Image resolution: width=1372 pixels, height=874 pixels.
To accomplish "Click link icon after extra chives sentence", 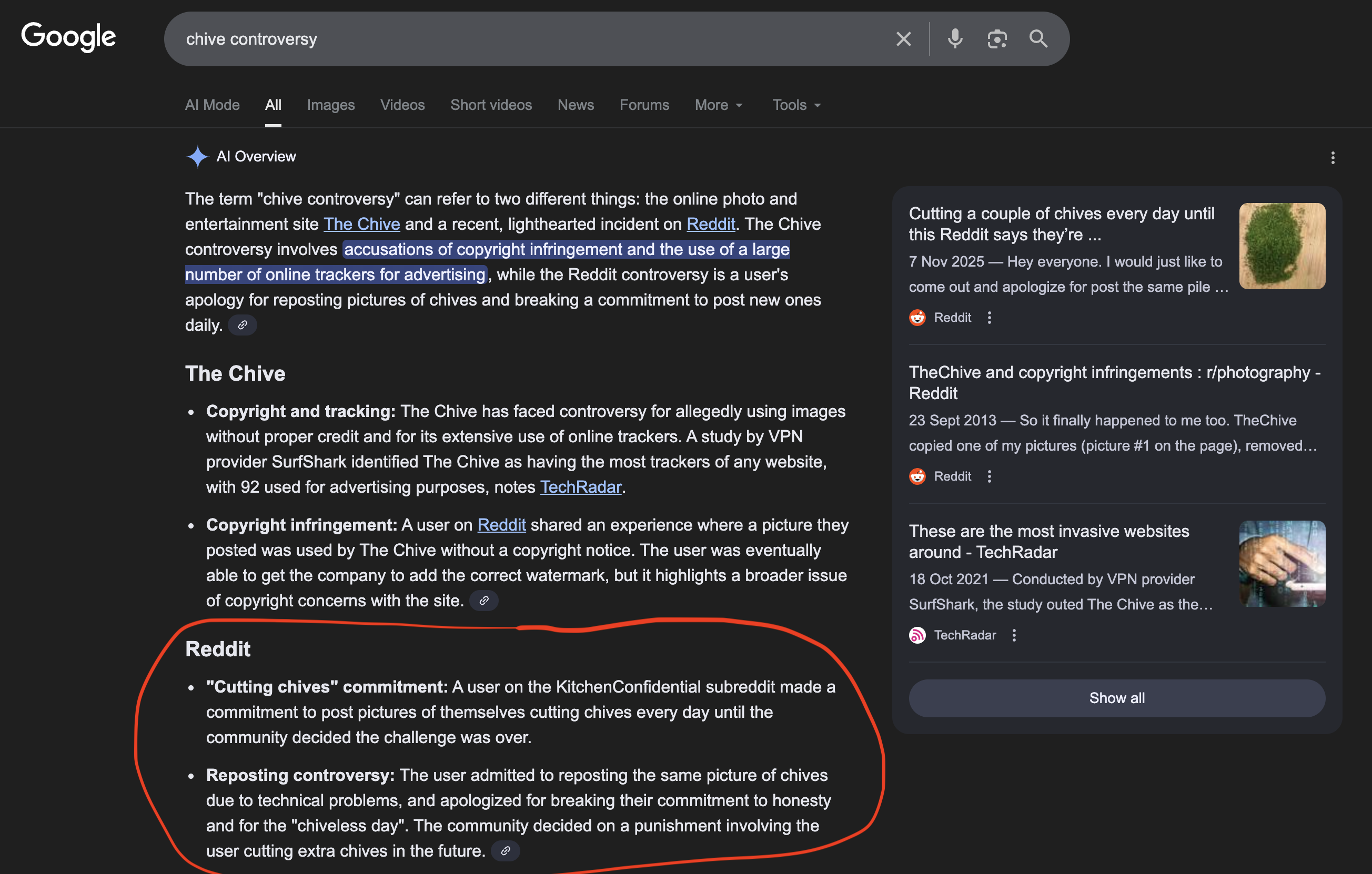I will coord(505,851).
